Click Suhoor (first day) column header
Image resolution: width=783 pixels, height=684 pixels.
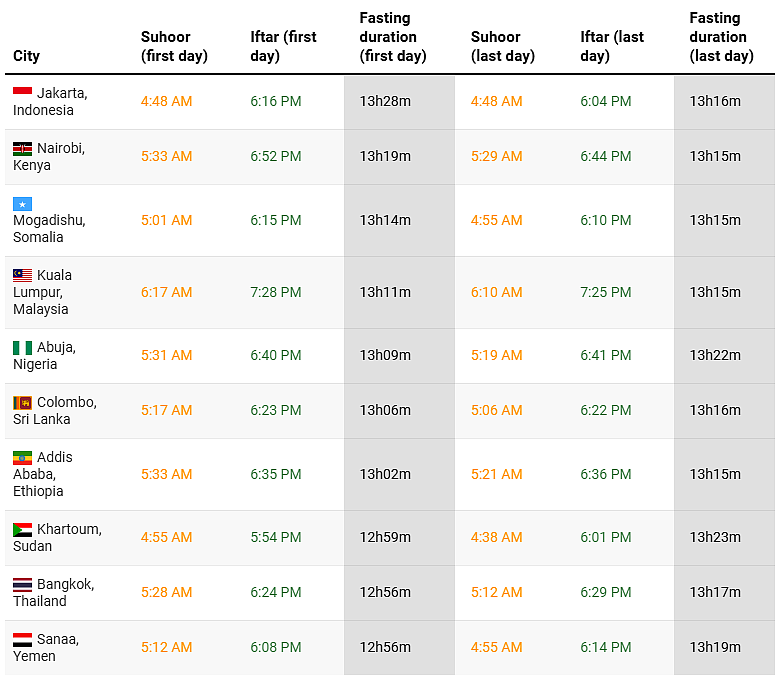point(174,46)
